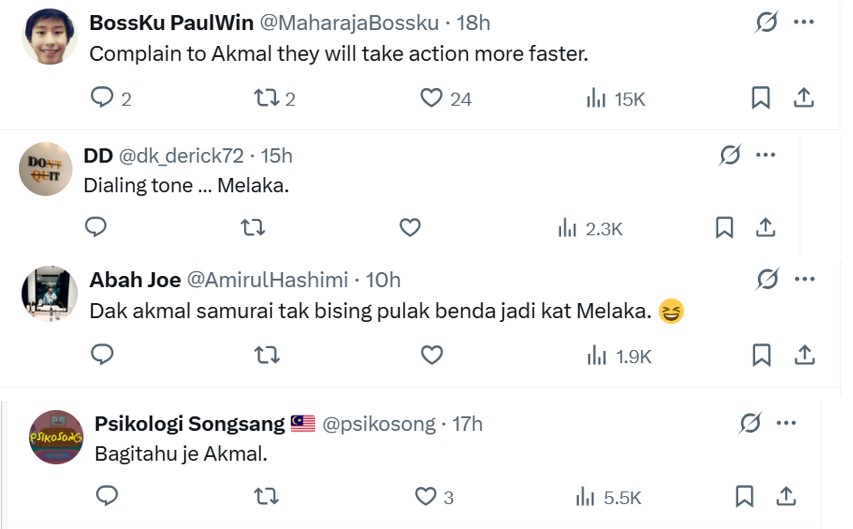
Task: Retweet Abah Joe's Melaka tweet
Action: point(267,355)
